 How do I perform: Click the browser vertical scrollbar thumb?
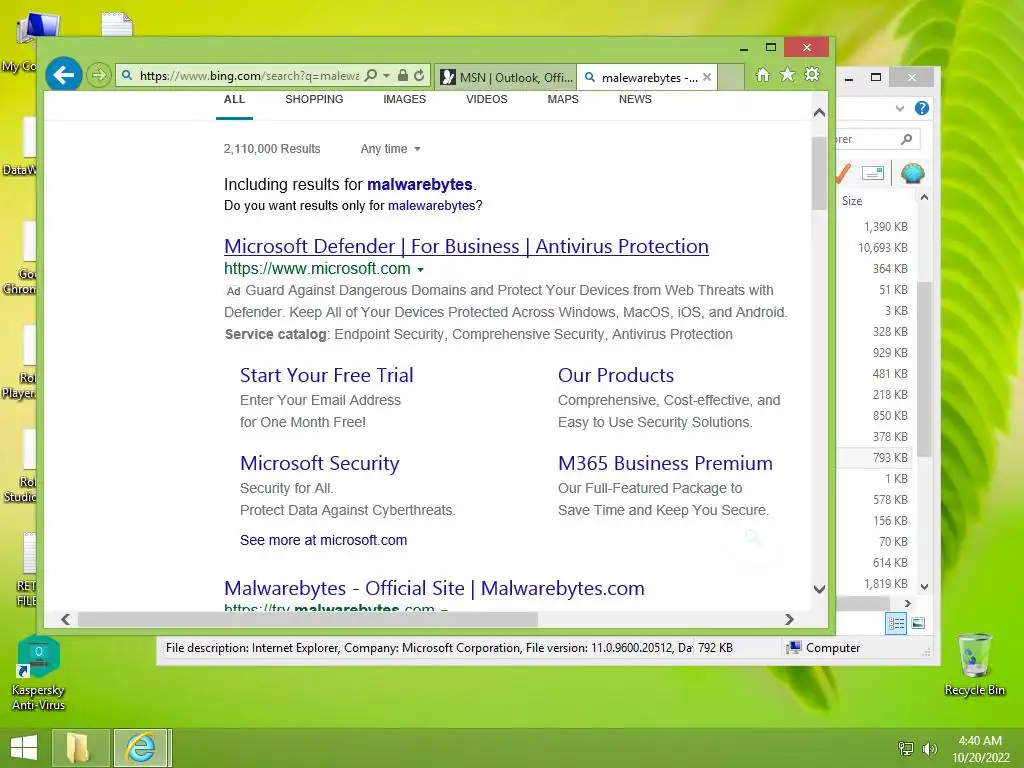820,173
